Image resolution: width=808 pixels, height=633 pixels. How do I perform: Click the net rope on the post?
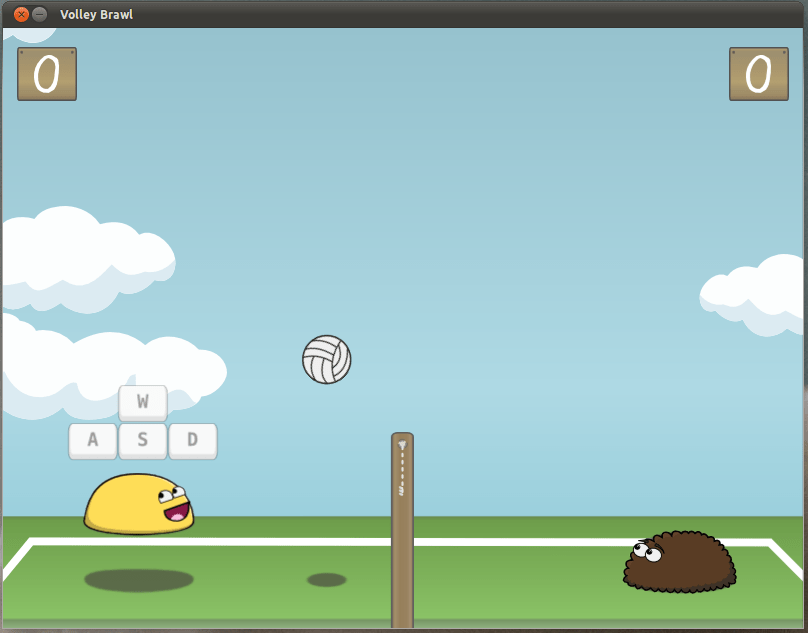point(402,468)
